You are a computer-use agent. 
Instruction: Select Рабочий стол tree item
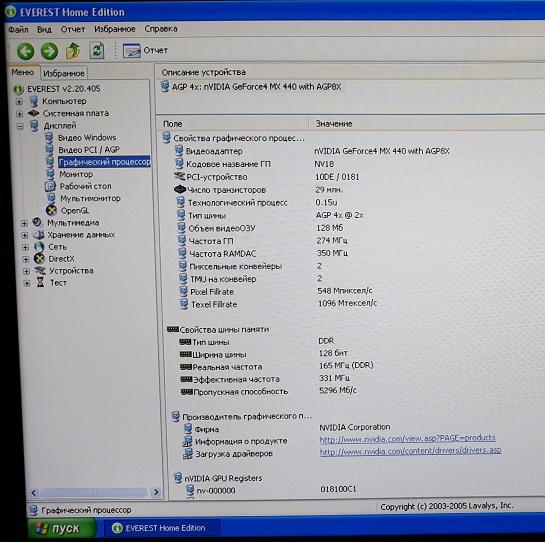click(86, 186)
